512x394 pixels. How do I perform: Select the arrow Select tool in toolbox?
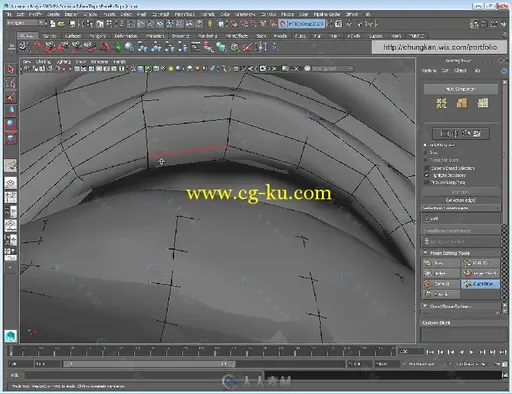coord(10,69)
